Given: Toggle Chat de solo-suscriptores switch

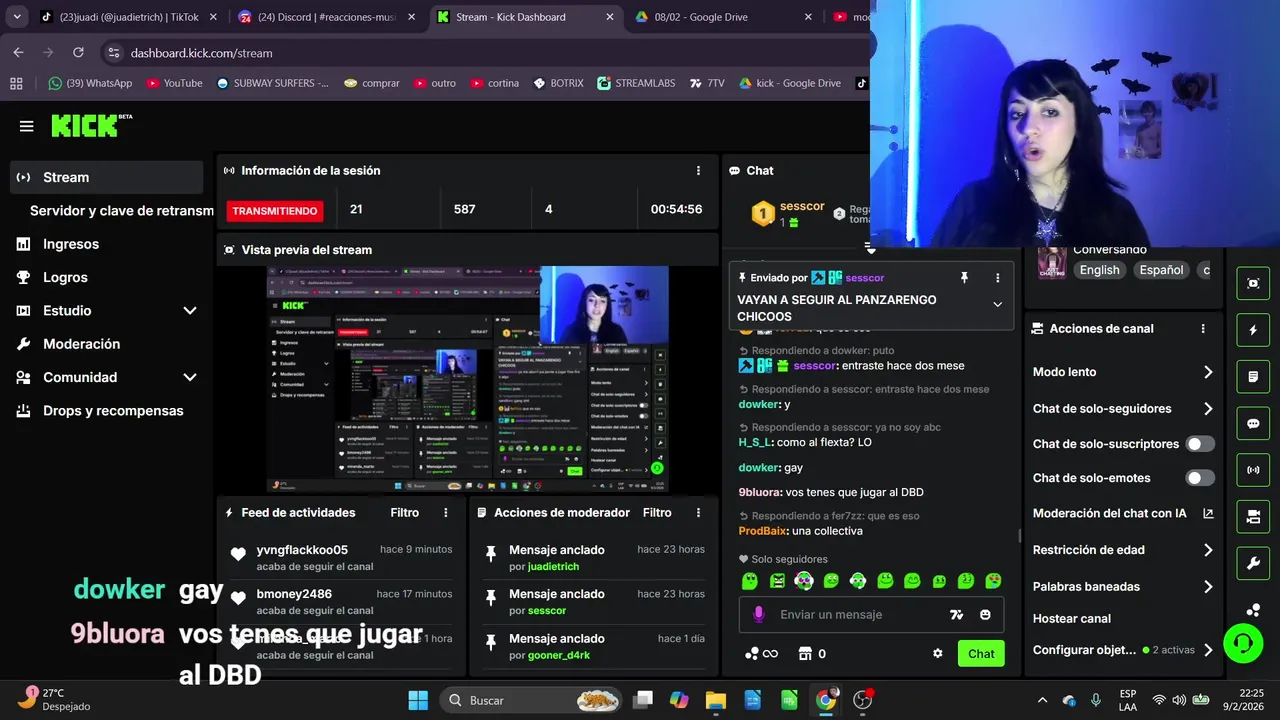Looking at the screenshot, I should click(1200, 444).
